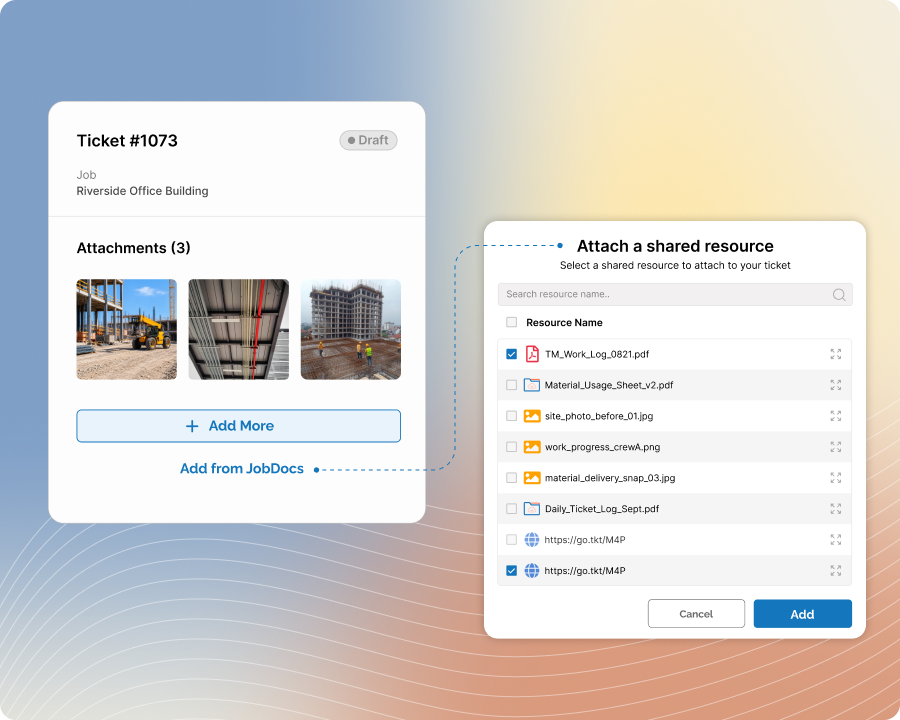Click the plus icon in Add More button
This screenshot has height=720, width=900.
coord(192,426)
